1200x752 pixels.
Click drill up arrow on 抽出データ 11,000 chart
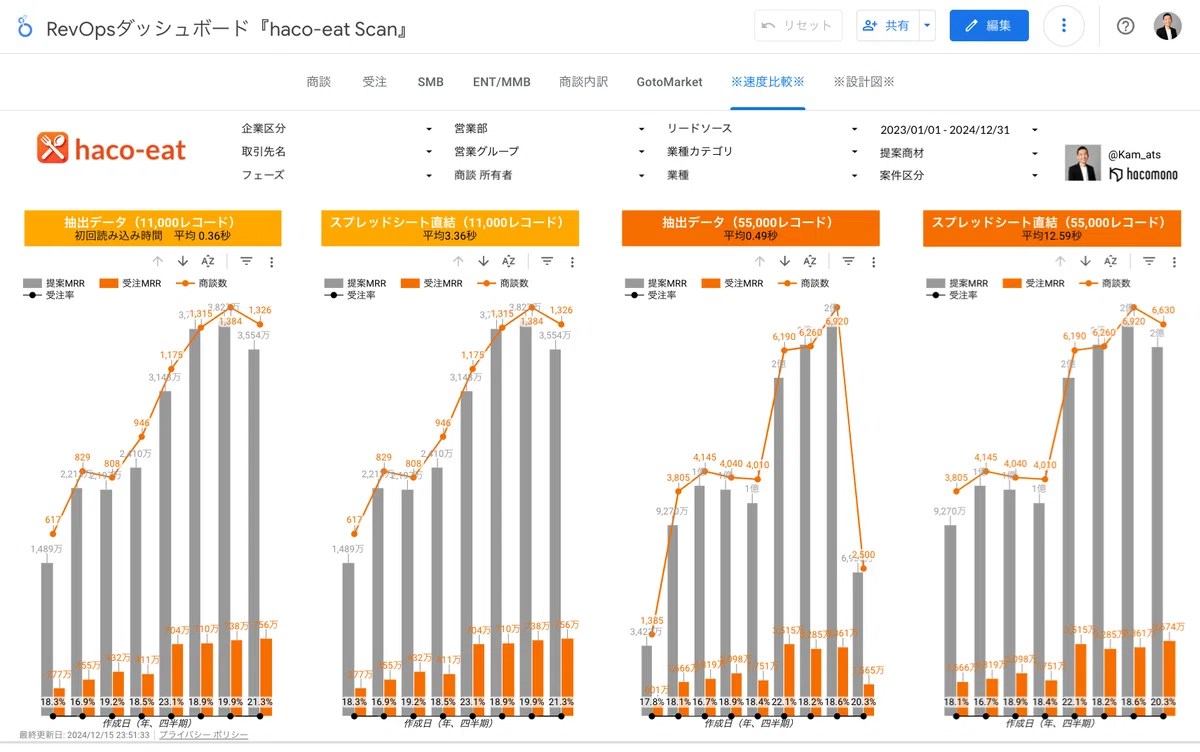157,261
